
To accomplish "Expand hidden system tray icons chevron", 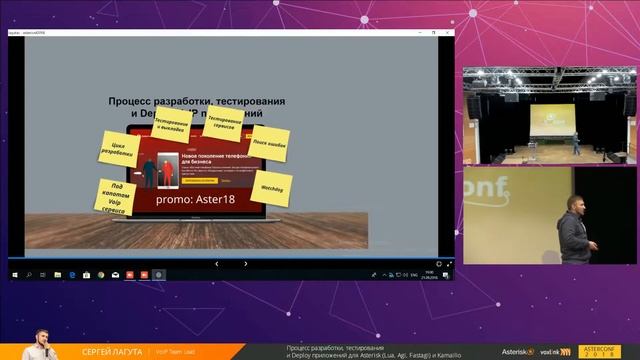I will coord(384,275).
